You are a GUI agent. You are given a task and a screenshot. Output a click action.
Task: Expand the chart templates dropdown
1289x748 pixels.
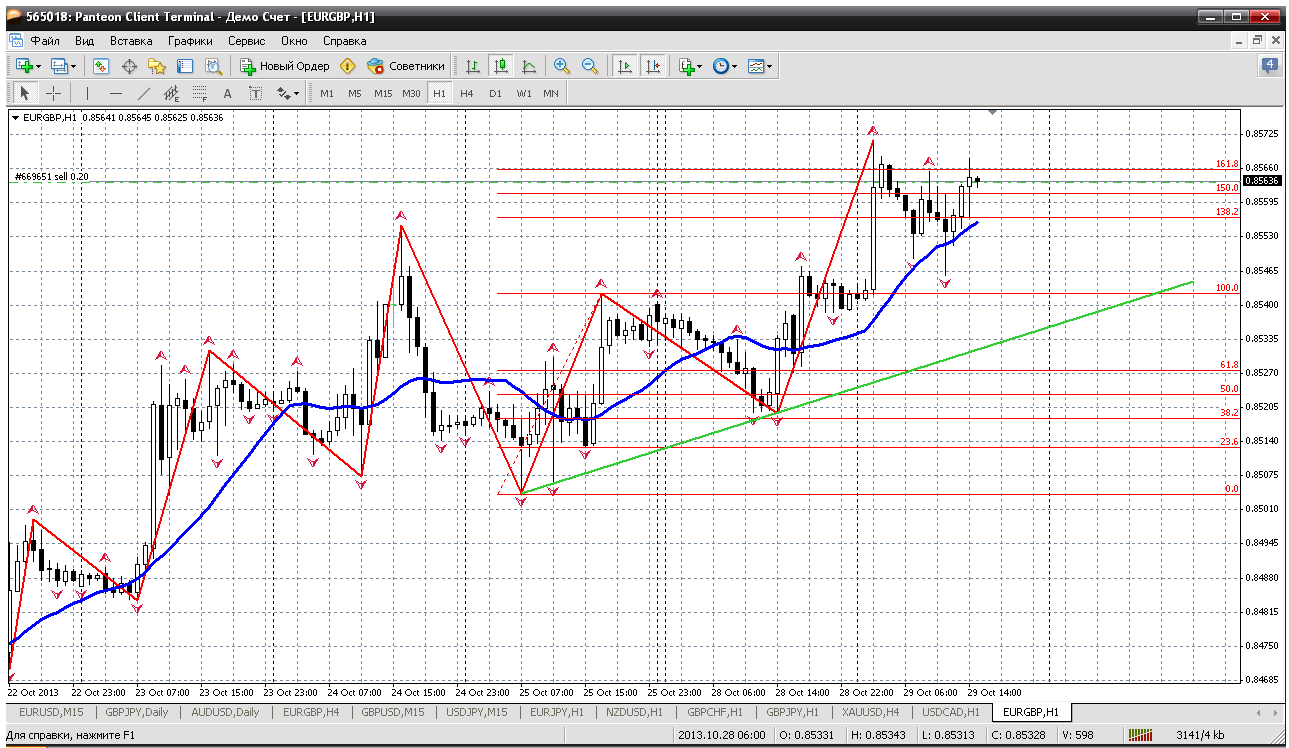click(x=769, y=66)
